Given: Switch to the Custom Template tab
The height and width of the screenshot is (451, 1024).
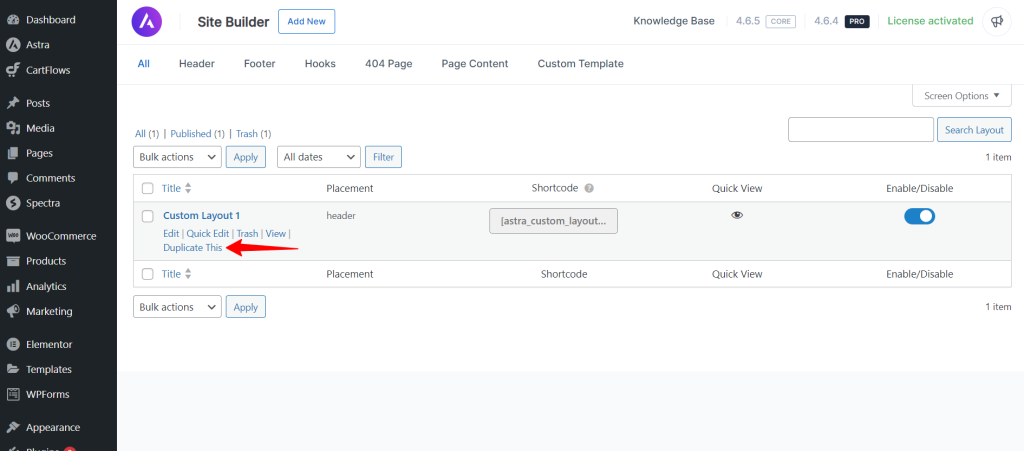Looking at the screenshot, I should pos(580,64).
